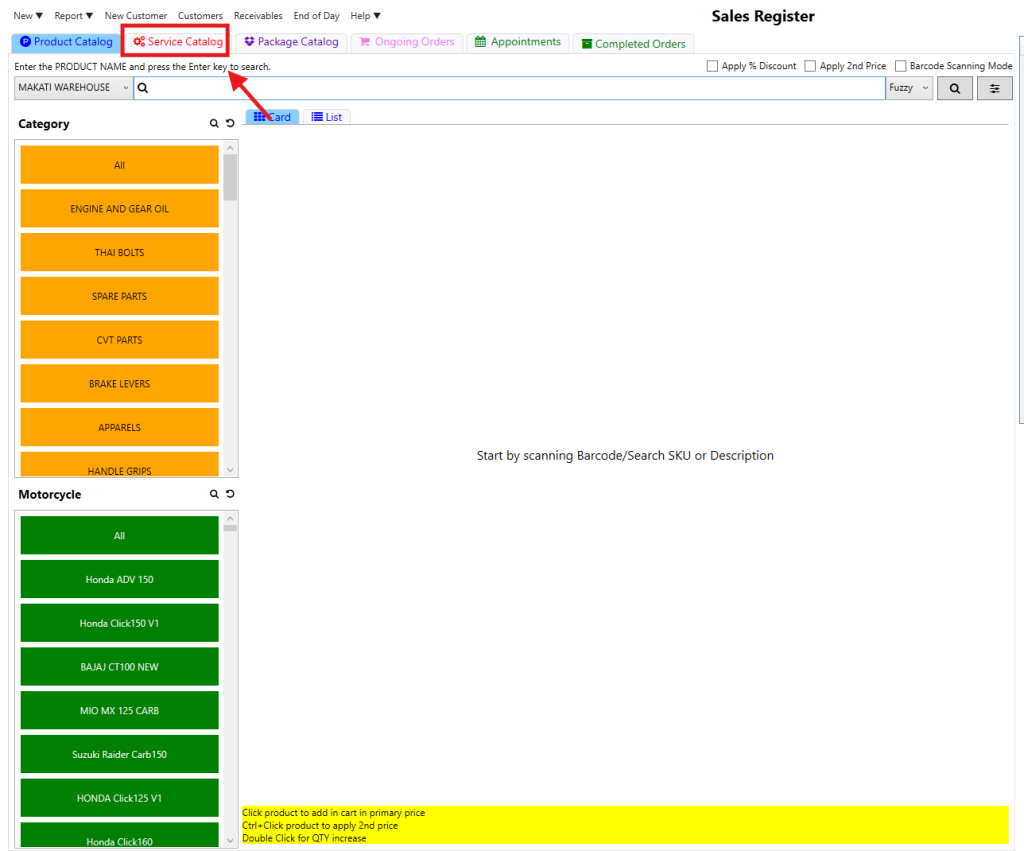Click the Category panel search icon

point(213,124)
